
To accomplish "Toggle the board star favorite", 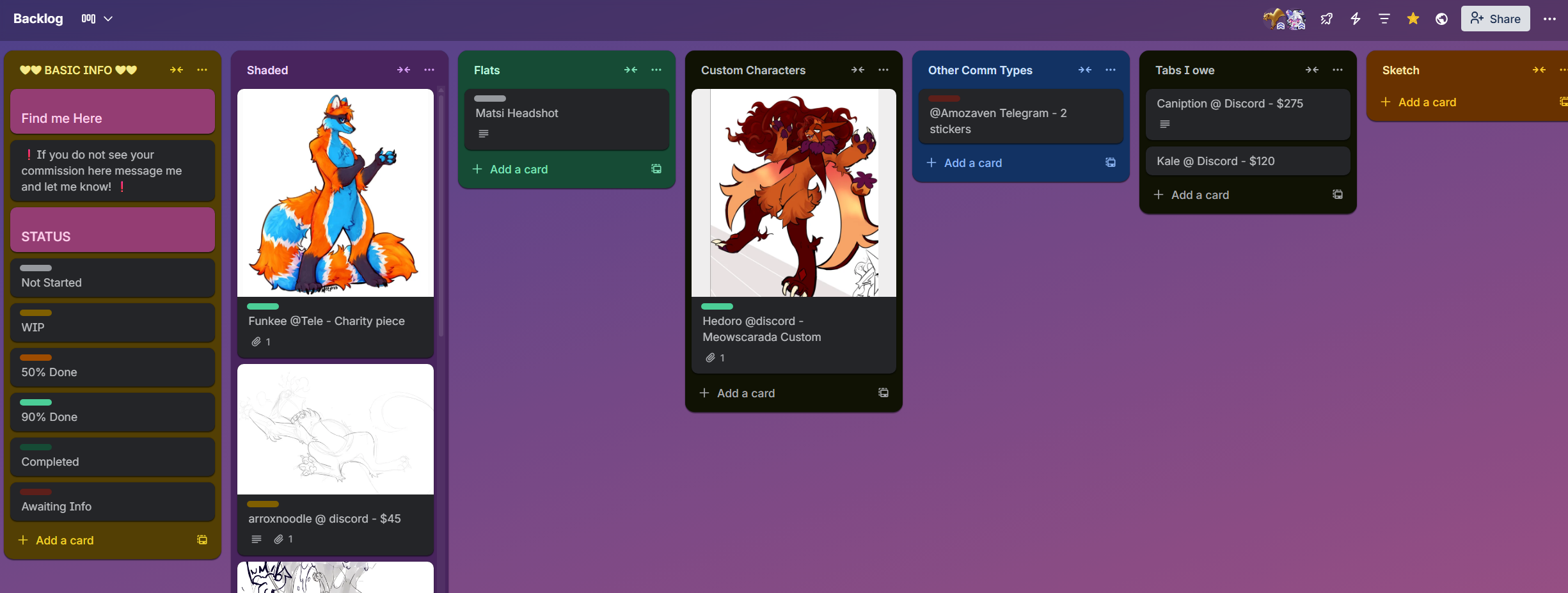I will 1413,19.
